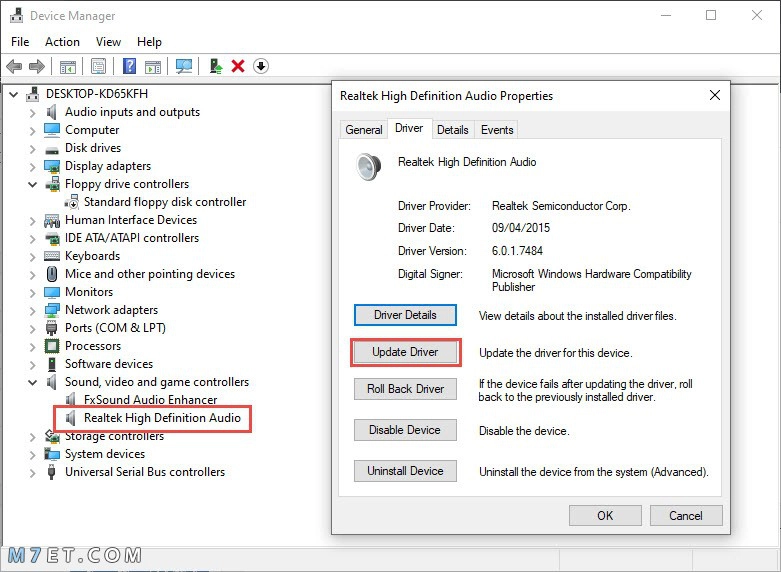Click Show/Hide Console Tree toolbar icon
Image resolution: width=781 pixels, height=572 pixels.
pyautogui.click(x=68, y=66)
